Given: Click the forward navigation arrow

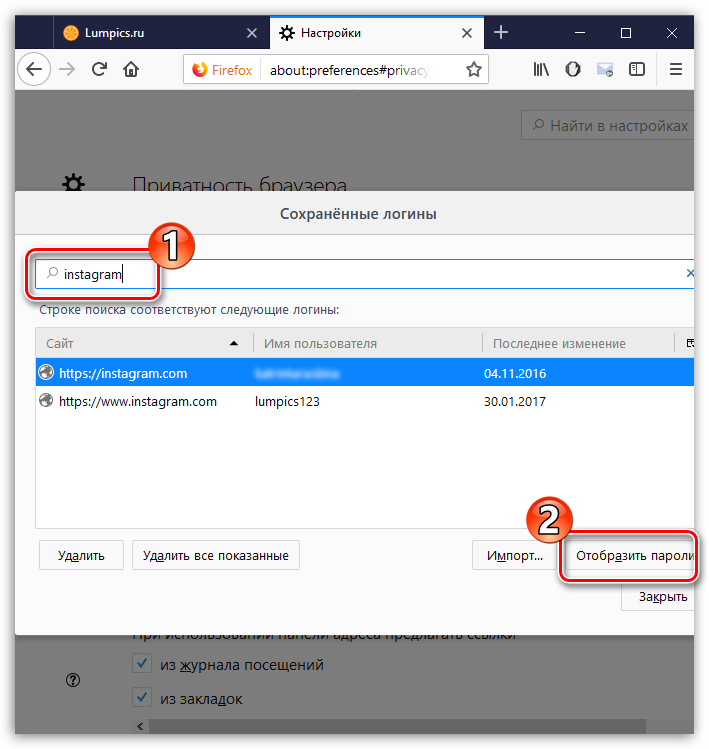Looking at the screenshot, I should pyautogui.click(x=67, y=70).
